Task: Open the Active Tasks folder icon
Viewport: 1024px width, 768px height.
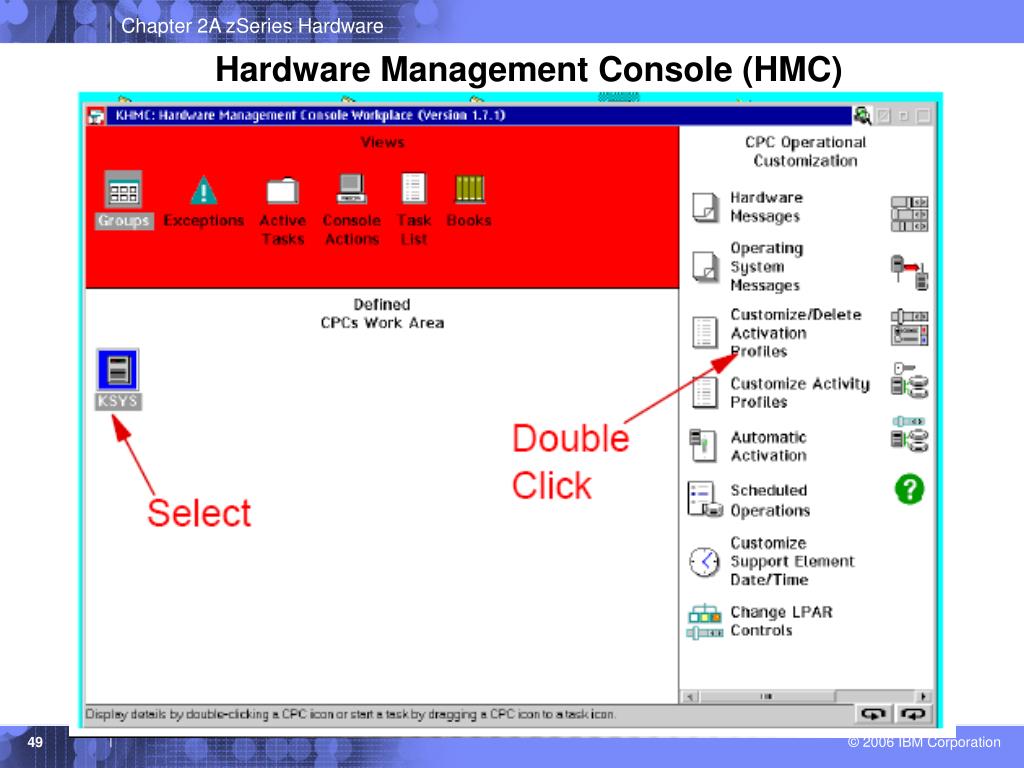Action: 282,191
